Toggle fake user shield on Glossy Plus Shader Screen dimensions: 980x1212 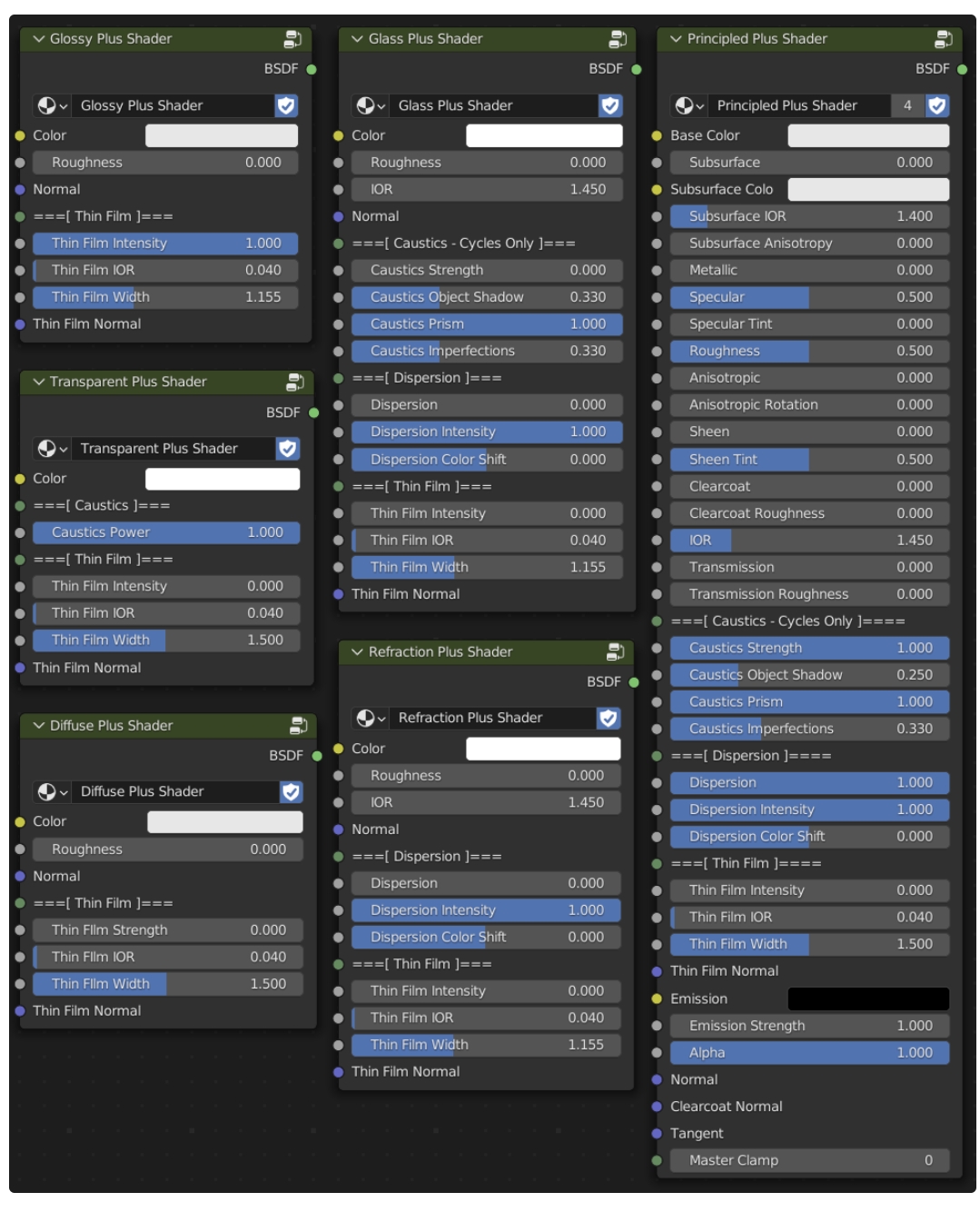click(x=286, y=105)
